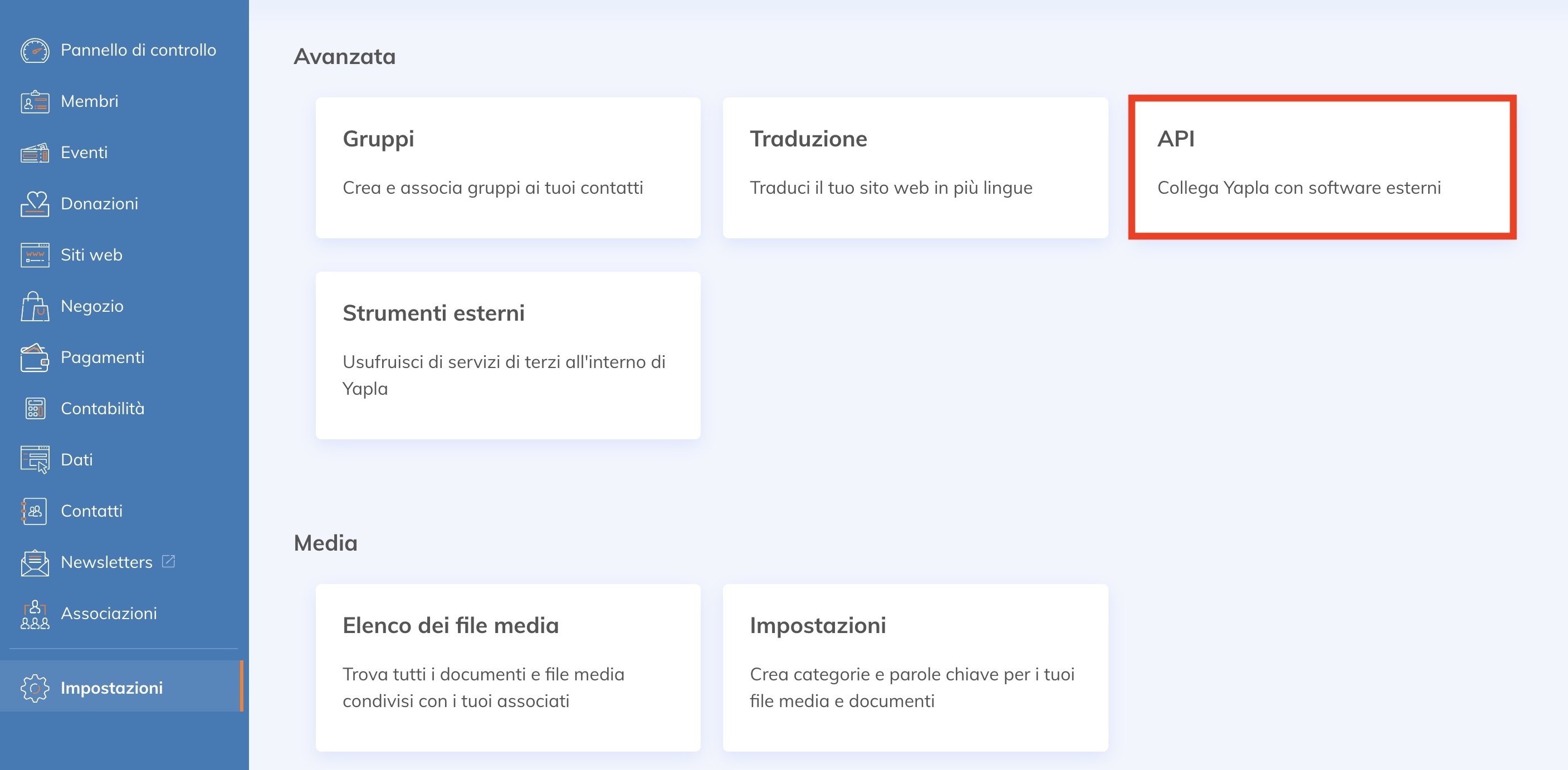This screenshot has height=770, width=1568.
Task: Click the Pagamenti wallet icon
Action: [x=35, y=357]
